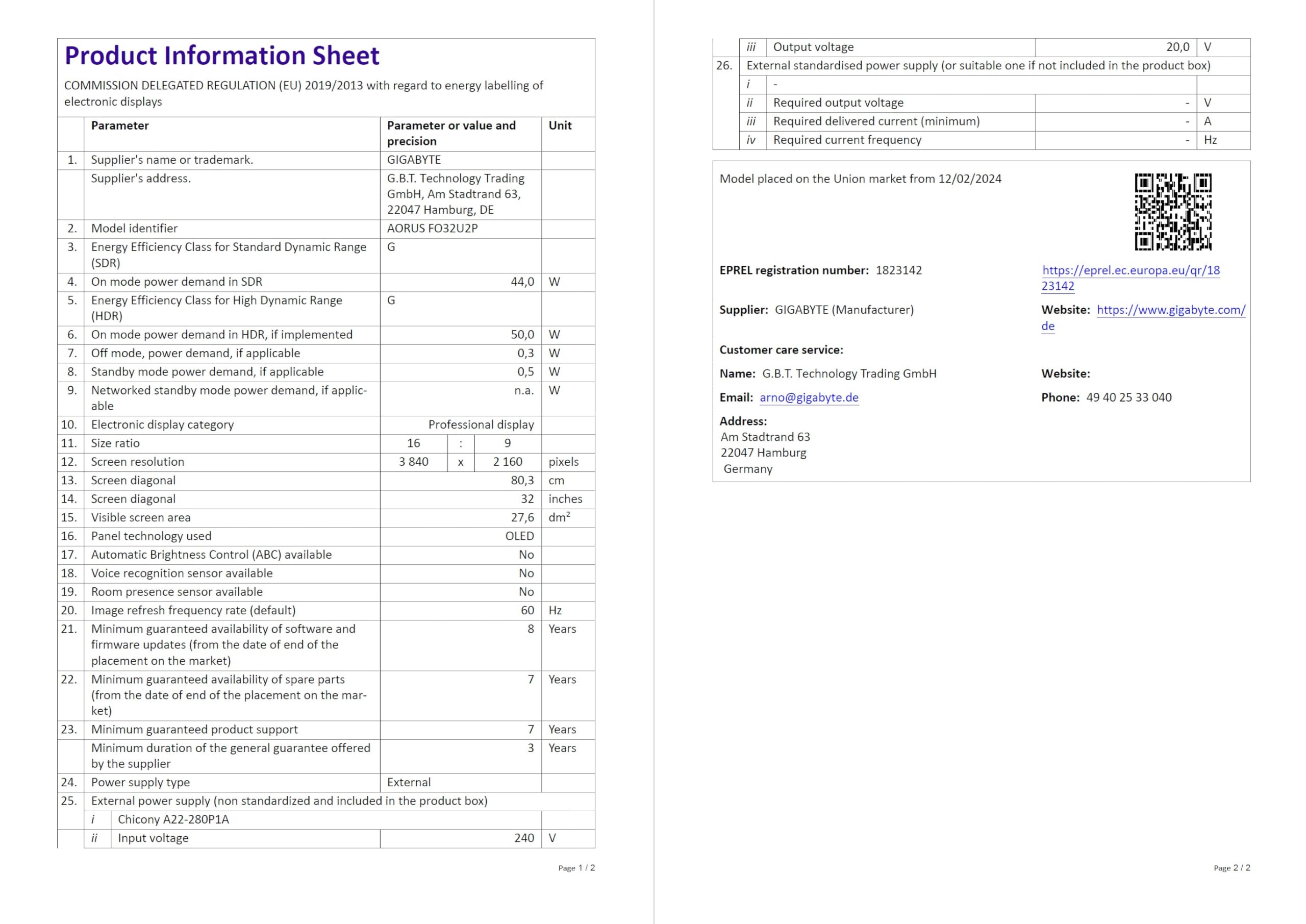The width and height of the screenshot is (1306, 924).
Task: Open the EPREL QR registration link
Action: (x=1130, y=278)
